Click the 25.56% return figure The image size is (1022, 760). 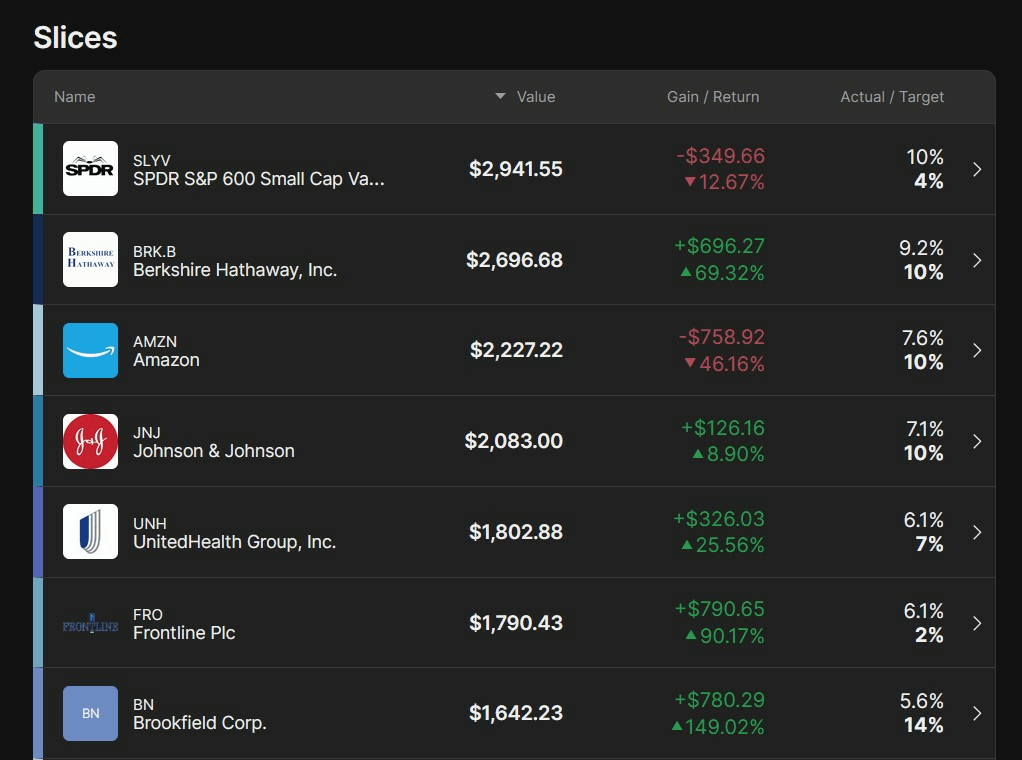pos(723,545)
